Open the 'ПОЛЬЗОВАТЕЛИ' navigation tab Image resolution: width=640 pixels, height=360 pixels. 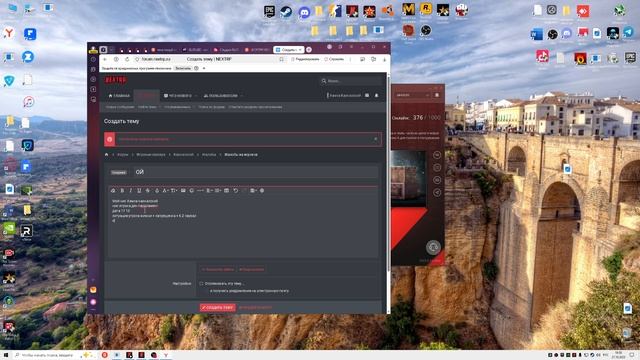click(x=221, y=96)
